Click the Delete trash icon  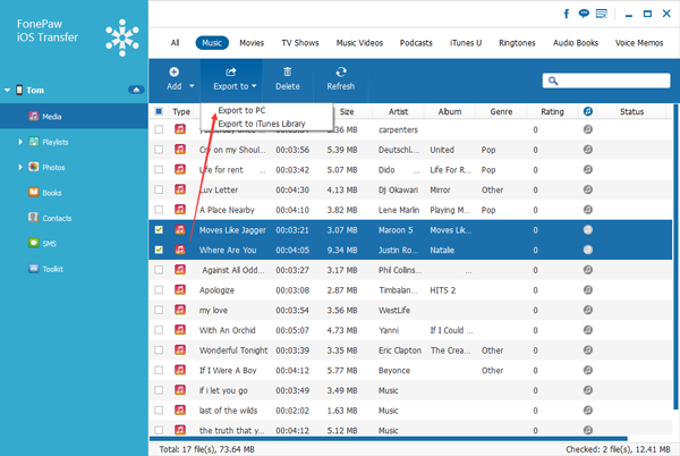(287, 72)
